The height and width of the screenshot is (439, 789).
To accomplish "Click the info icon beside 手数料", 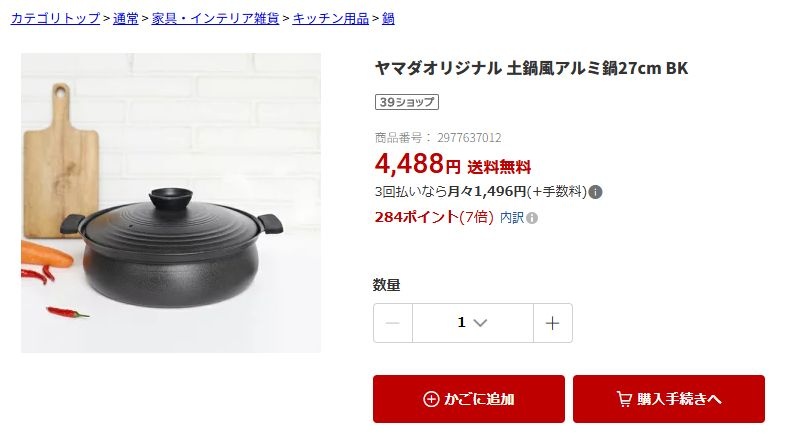I will click(x=595, y=192).
